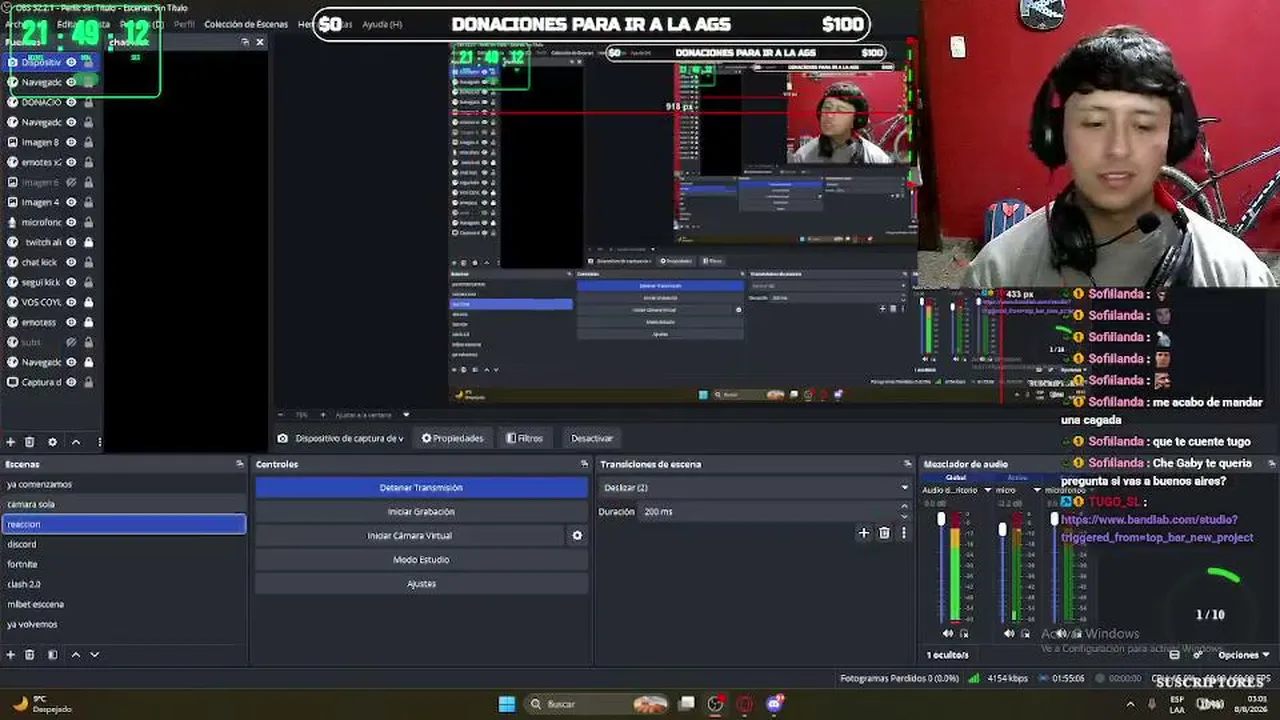The image size is (1280, 720).
Task: Select the fortnite scene
Action: coord(123,564)
